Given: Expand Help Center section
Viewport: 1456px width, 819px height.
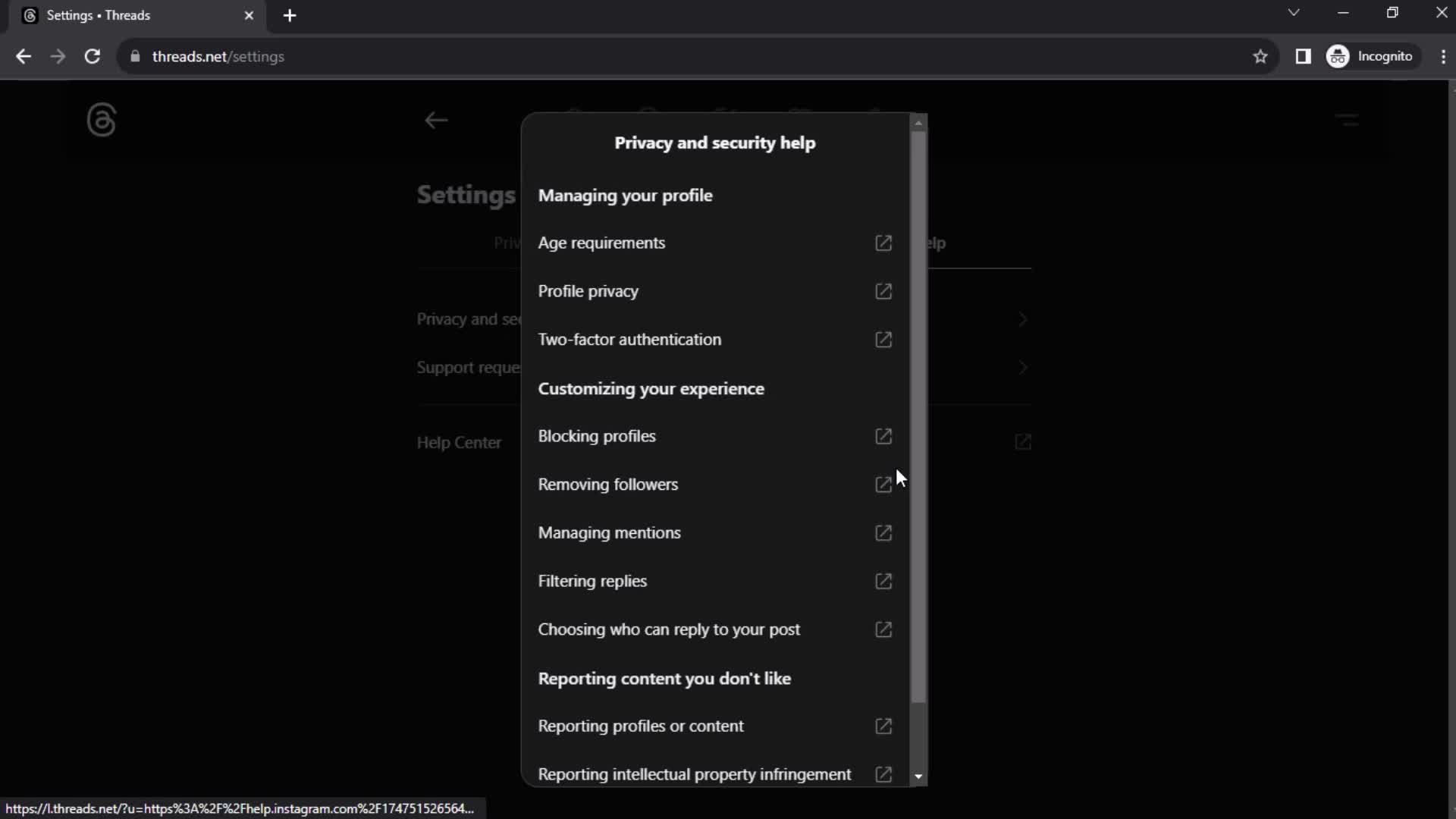Looking at the screenshot, I should pos(1024,442).
